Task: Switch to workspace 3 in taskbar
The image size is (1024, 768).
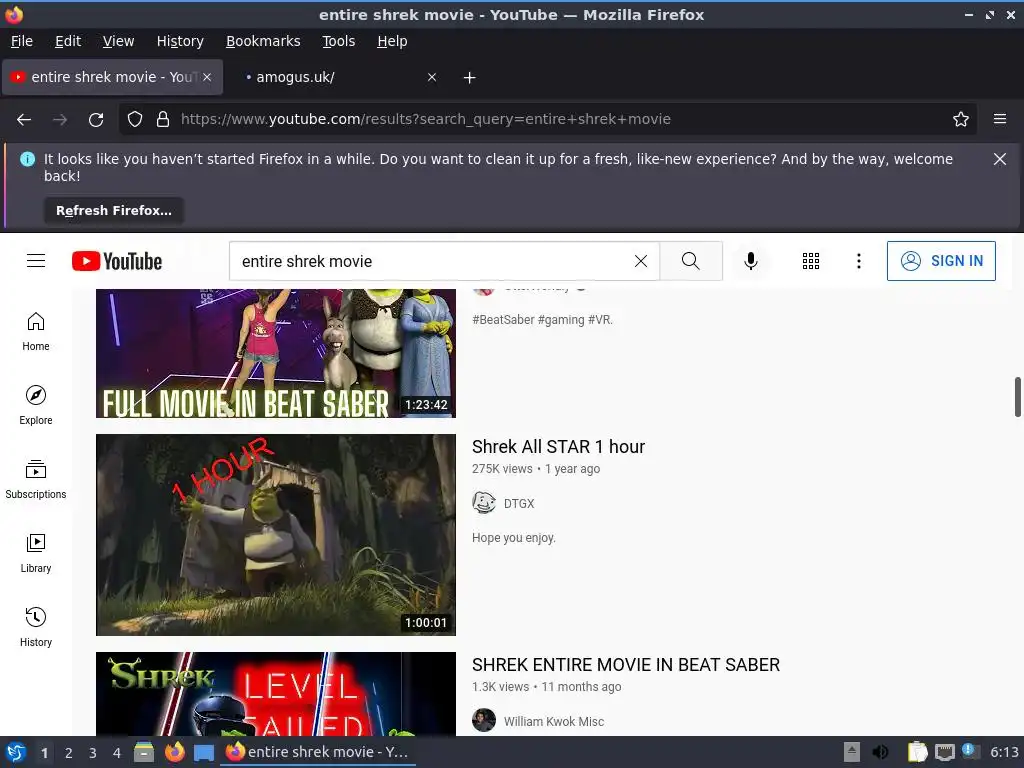Action: [93, 753]
